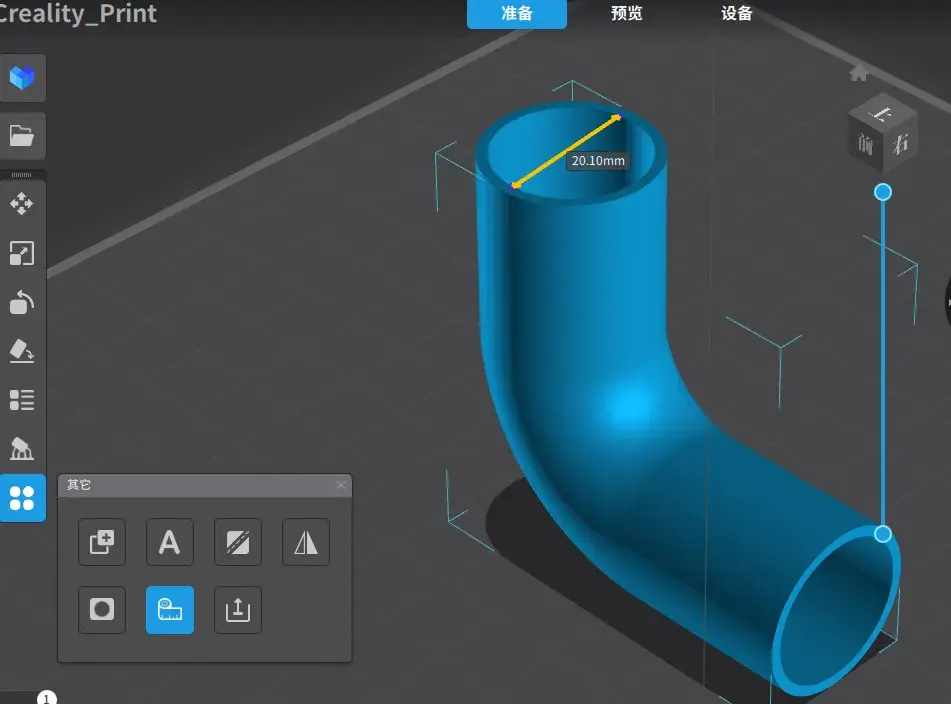Viewport: 951px width, 704px height.
Task: Click the export/upload icon in 其它 panel
Action: pyautogui.click(x=238, y=610)
